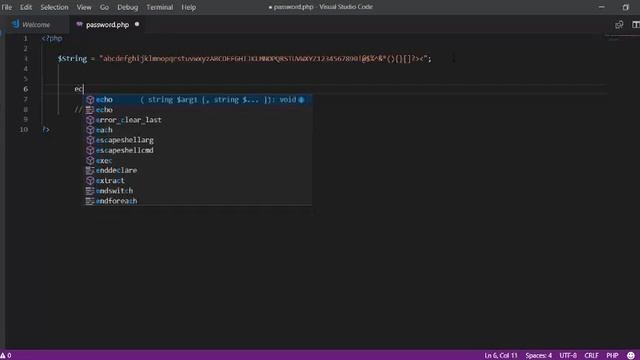This screenshot has width=640, height=360.
Task: Choose each suggestion in autocomplete
Action: (198, 130)
